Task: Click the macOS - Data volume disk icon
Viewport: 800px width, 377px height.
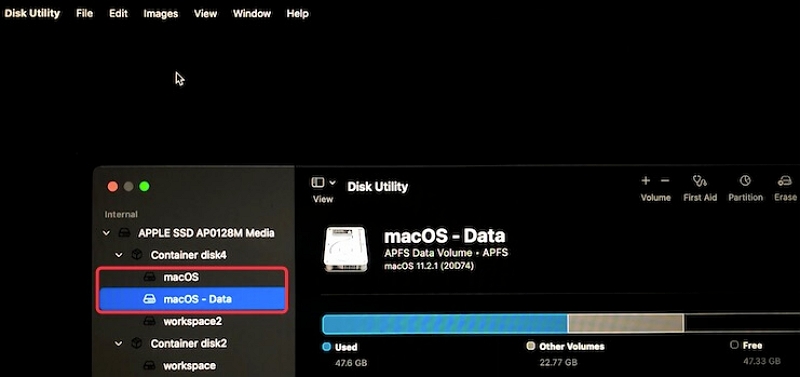Action: [x=149, y=299]
